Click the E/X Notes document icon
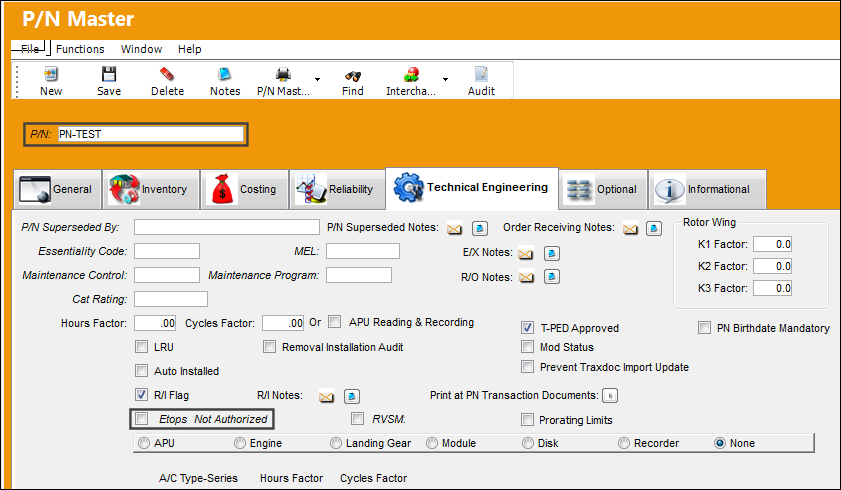The height and width of the screenshot is (490, 841). [x=552, y=253]
